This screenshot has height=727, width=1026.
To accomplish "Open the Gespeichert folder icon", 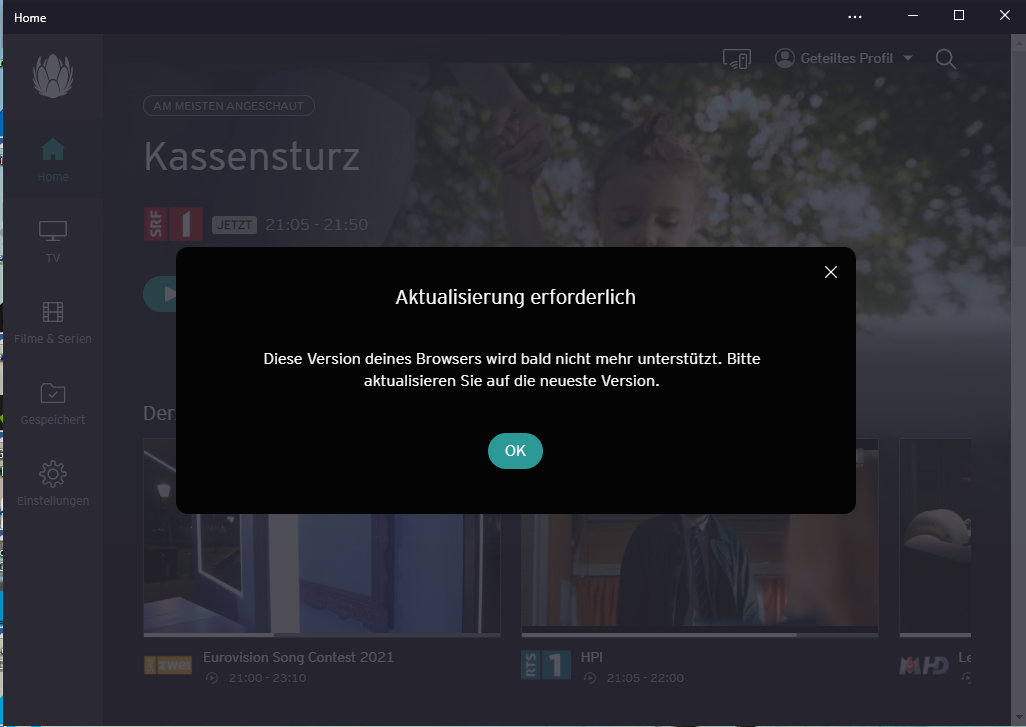I will pyautogui.click(x=53, y=393).
